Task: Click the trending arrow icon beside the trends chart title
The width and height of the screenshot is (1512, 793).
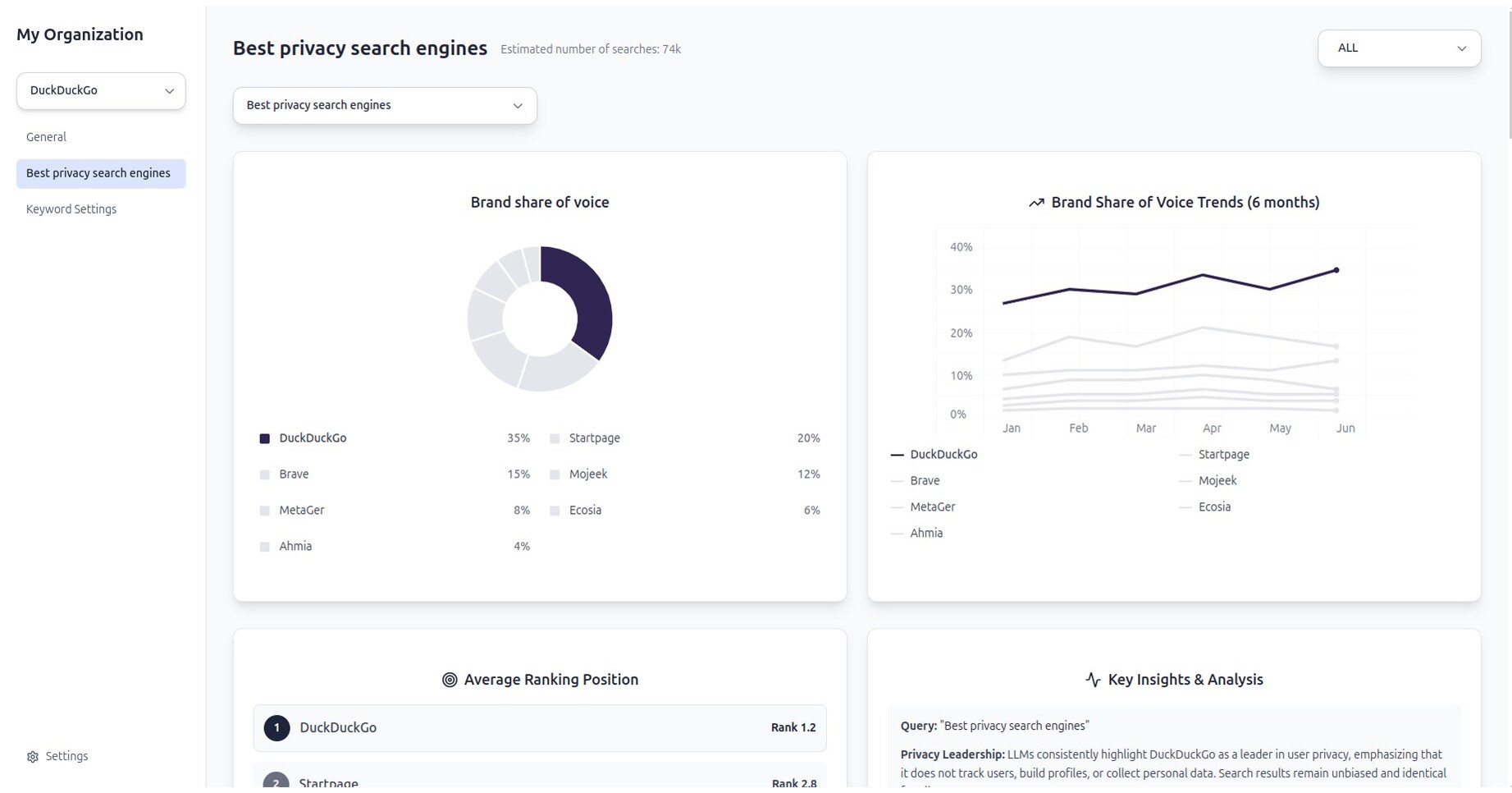Action: click(1036, 202)
